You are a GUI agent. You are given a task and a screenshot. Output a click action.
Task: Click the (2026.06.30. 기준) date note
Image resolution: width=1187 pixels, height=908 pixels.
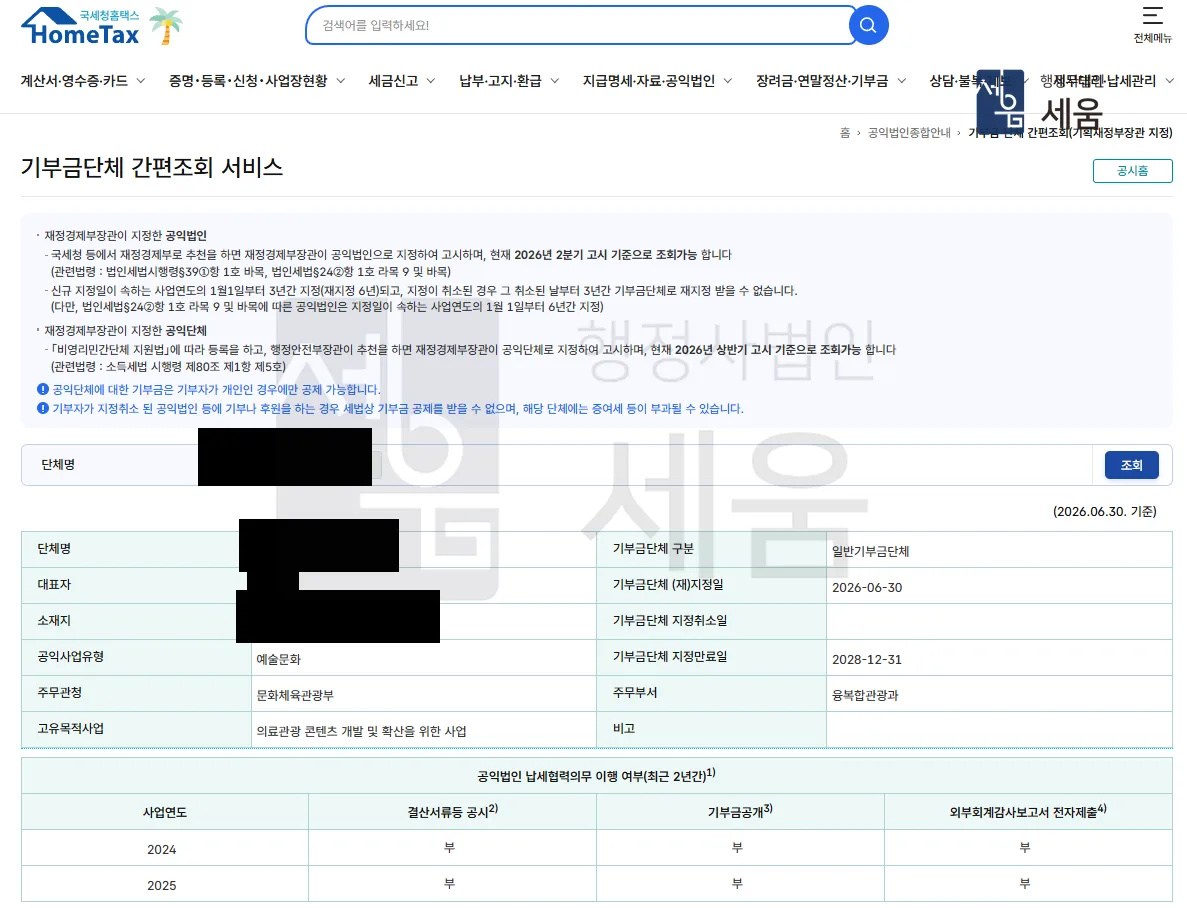[x=1104, y=511]
